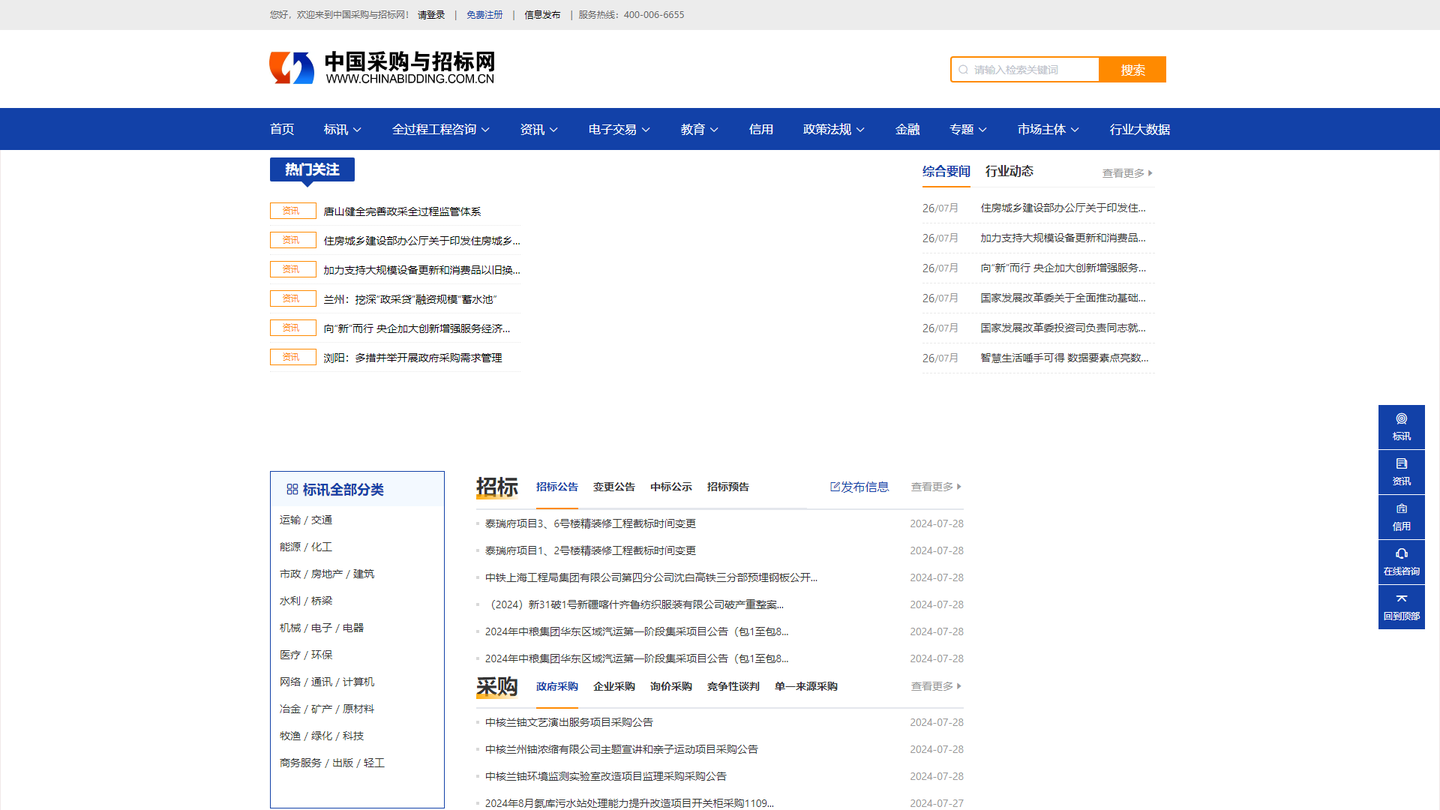1440x810 pixels.
Task: Click the 资讯 tag beside 兰州：挖深
Action: coord(292,298)
